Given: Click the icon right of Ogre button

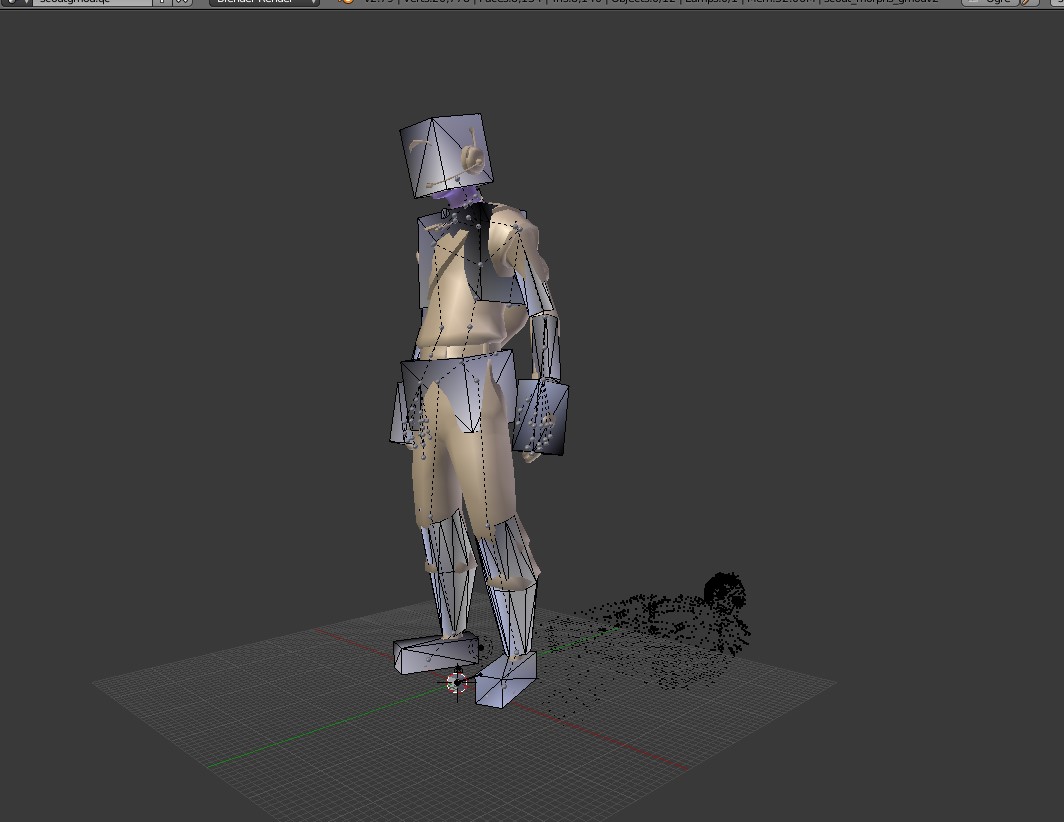Looking at the screenshot, I should (1029, 3).
